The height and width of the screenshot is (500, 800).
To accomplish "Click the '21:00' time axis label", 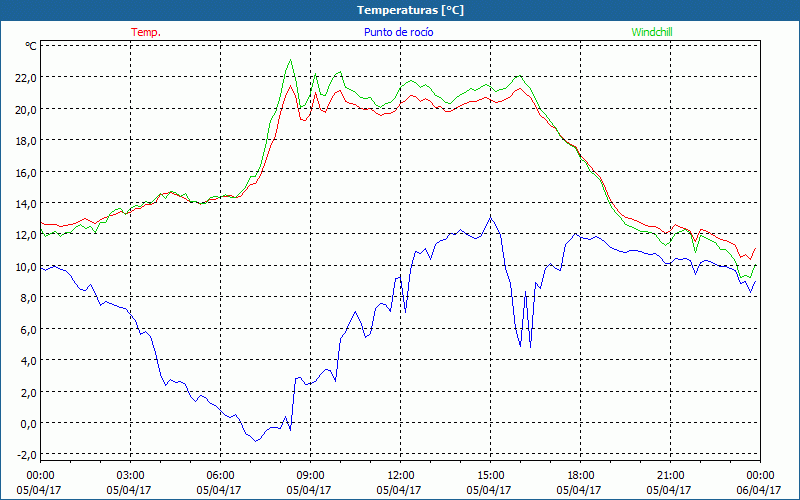I will pos(670,476).
